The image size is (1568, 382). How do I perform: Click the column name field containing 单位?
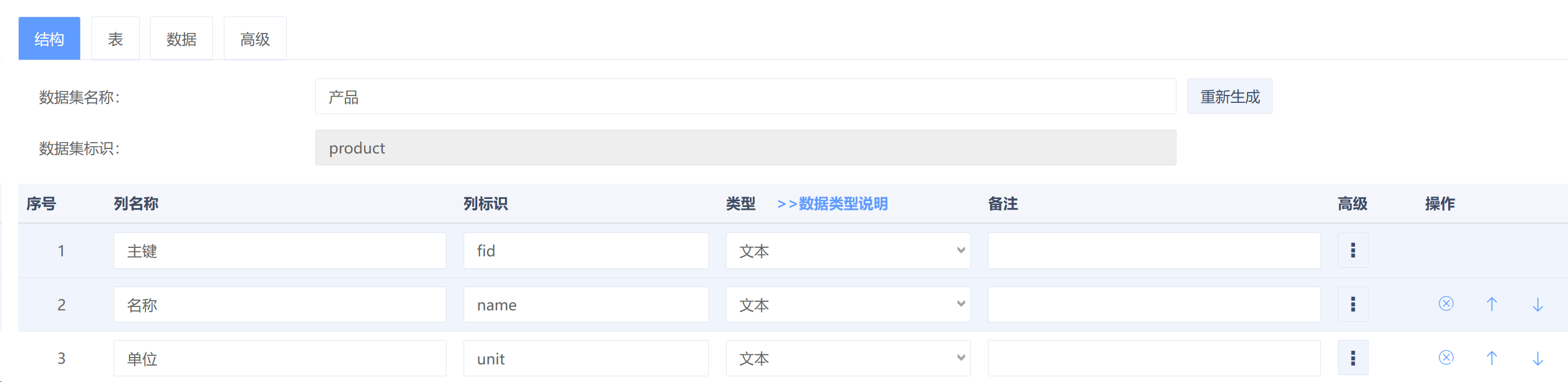click(280, 358)
